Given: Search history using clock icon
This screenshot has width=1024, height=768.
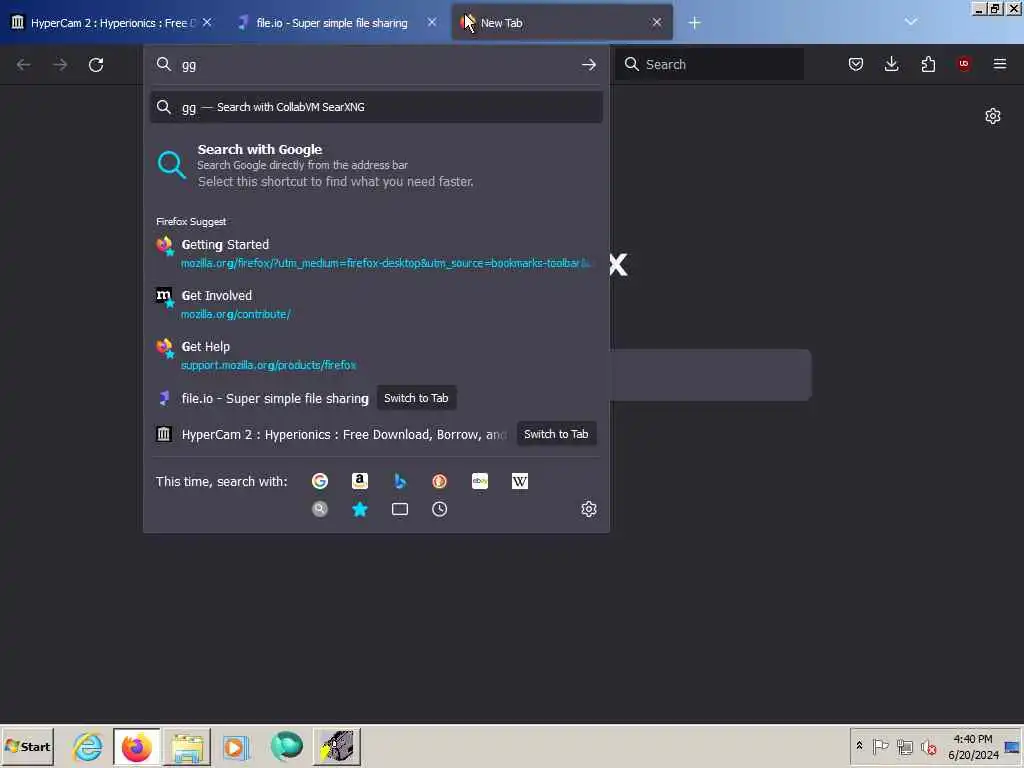Looking at the screenshot, I should pyautogui.click(x=440, y=509).
